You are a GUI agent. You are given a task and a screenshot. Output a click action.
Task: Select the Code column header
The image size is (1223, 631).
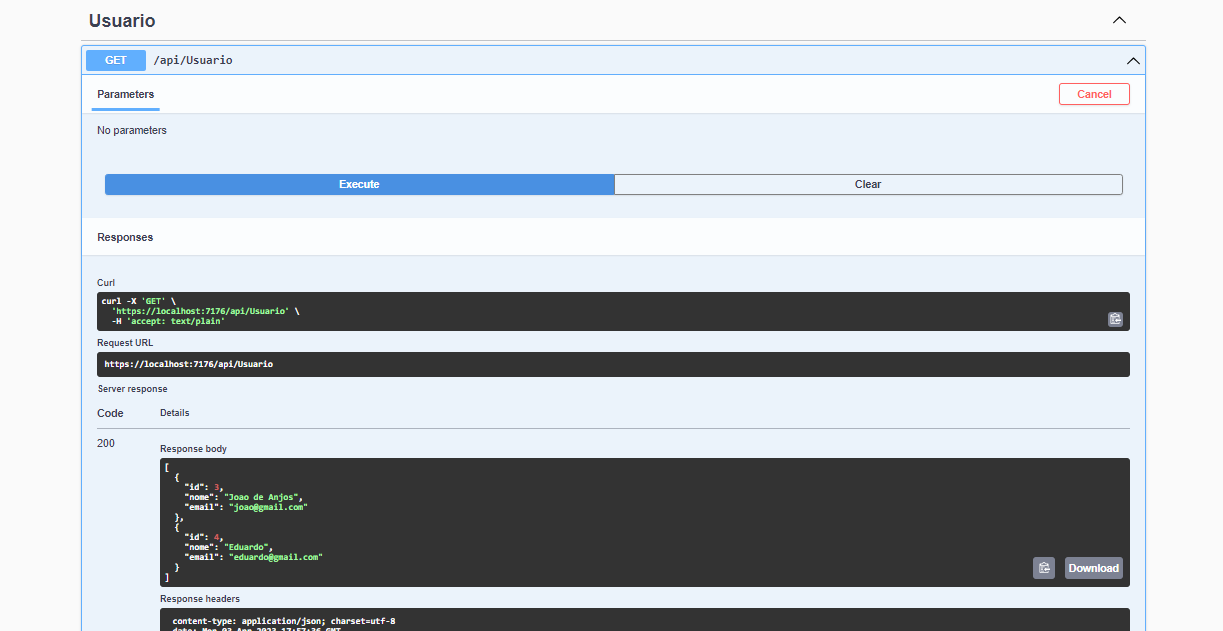point(110,413)
